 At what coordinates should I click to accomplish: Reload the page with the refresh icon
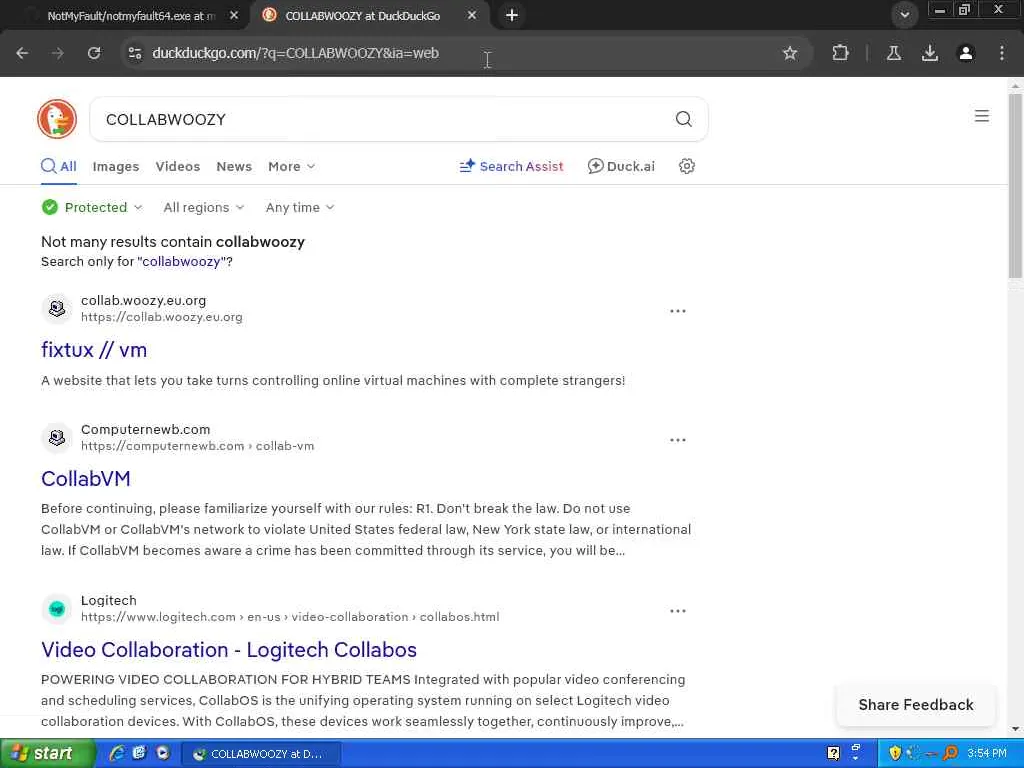tap(94, 53)
